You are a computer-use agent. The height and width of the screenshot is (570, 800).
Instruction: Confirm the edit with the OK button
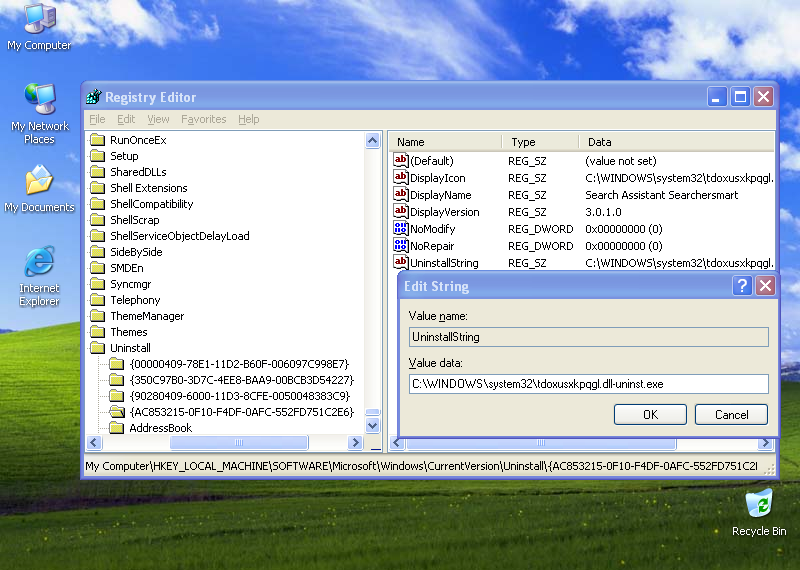tap(650, 414)
